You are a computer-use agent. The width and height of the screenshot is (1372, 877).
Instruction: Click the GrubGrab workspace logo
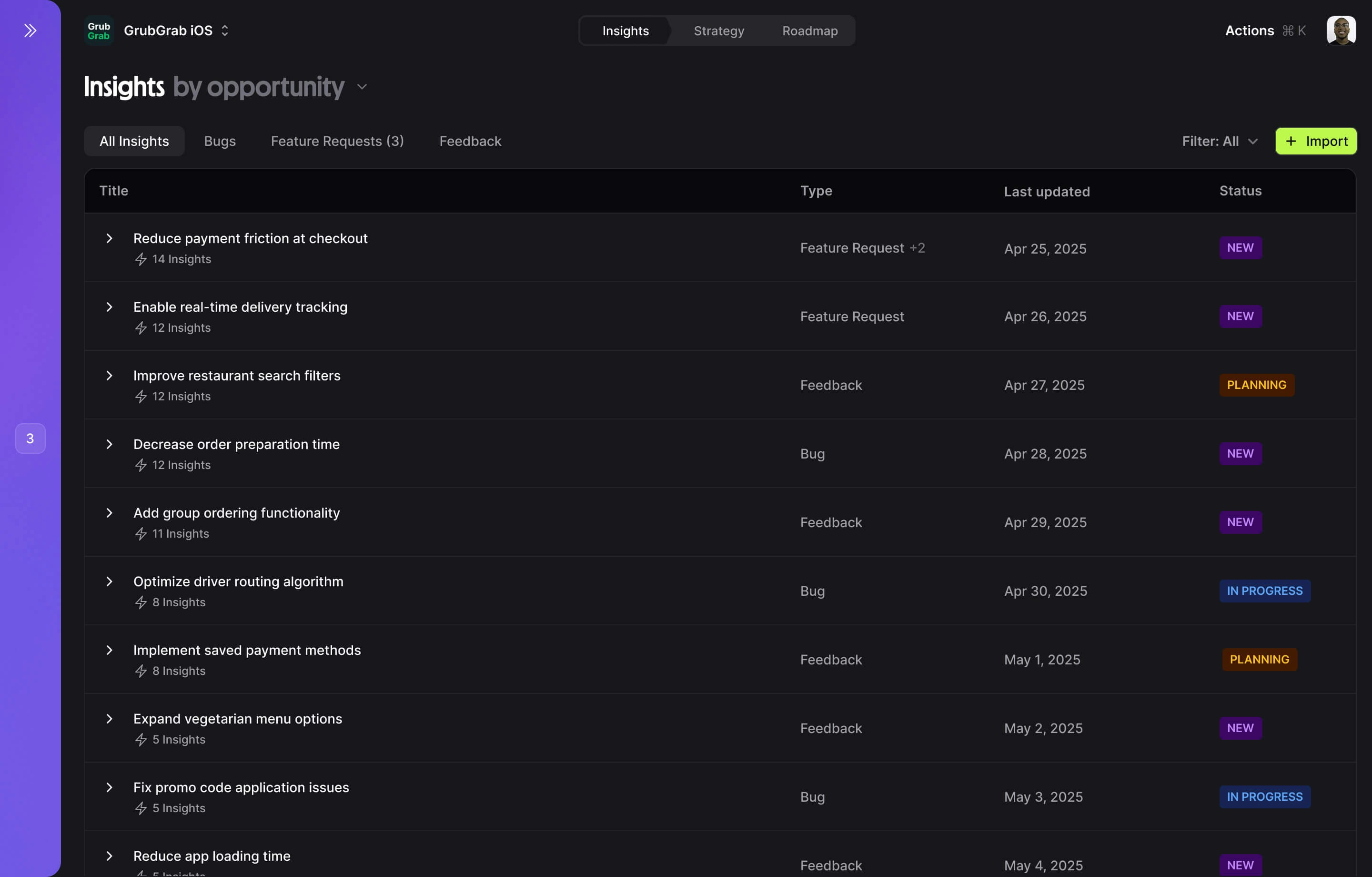coord(98,30)
